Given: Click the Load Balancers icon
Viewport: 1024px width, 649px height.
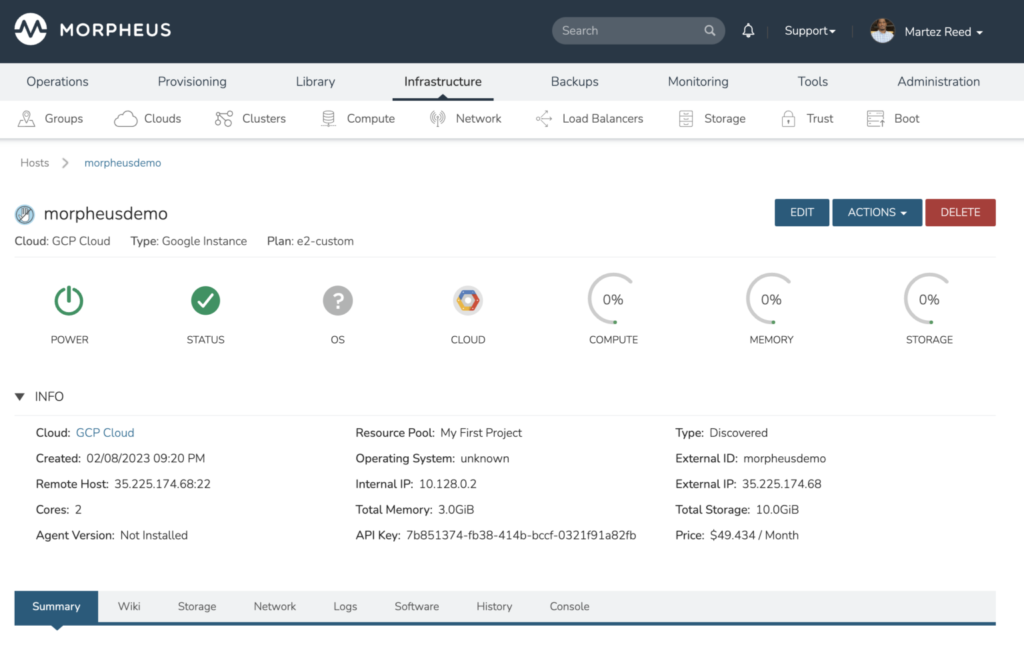Looking at the screenshot, I should click(x=544, y=119).
